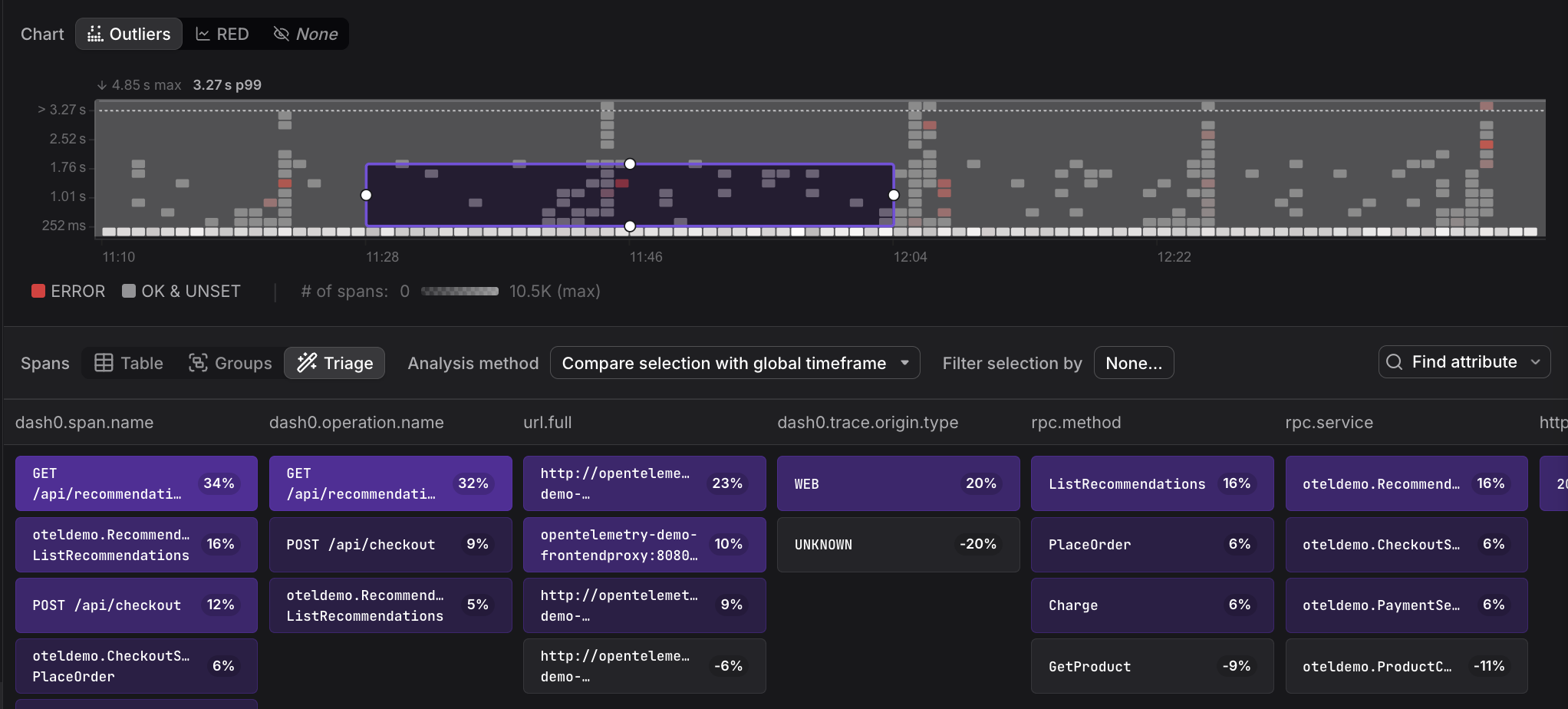Click the RED line chart icon
Image resolution: width=1568 pixels, height=709 pixels.
[x=203, y=35]
